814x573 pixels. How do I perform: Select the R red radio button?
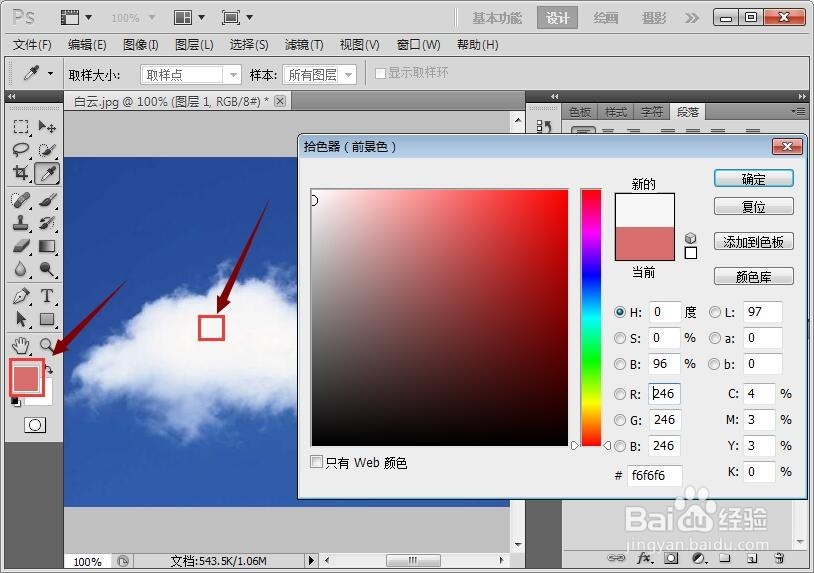(x=620, y=394)
